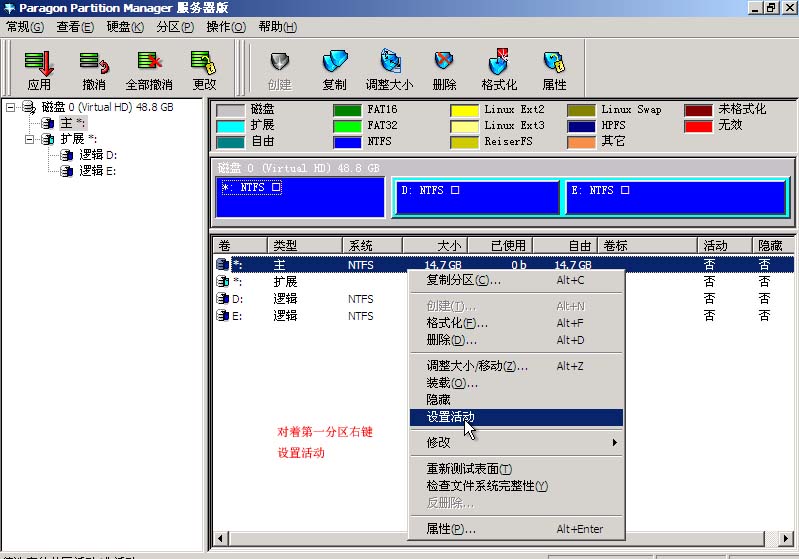Choose 属性(P)... from context menu
Screen dimensions: 799x559
pyautogui.click(x=516, y=529)
